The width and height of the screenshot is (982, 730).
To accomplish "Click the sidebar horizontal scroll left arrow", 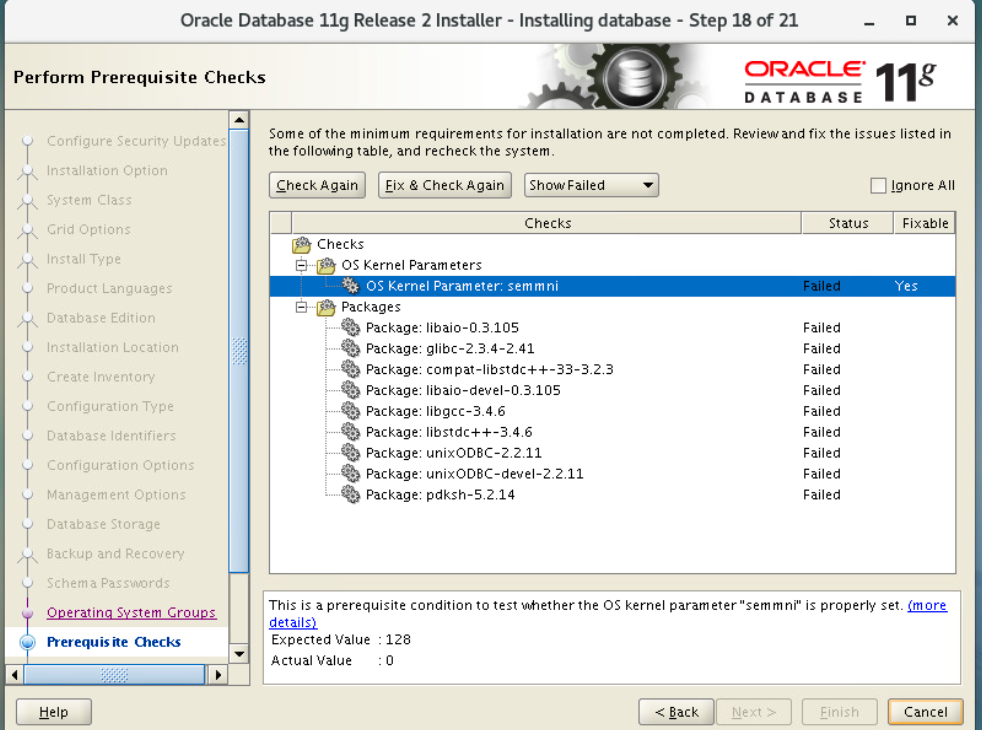I will click(14, 675).
